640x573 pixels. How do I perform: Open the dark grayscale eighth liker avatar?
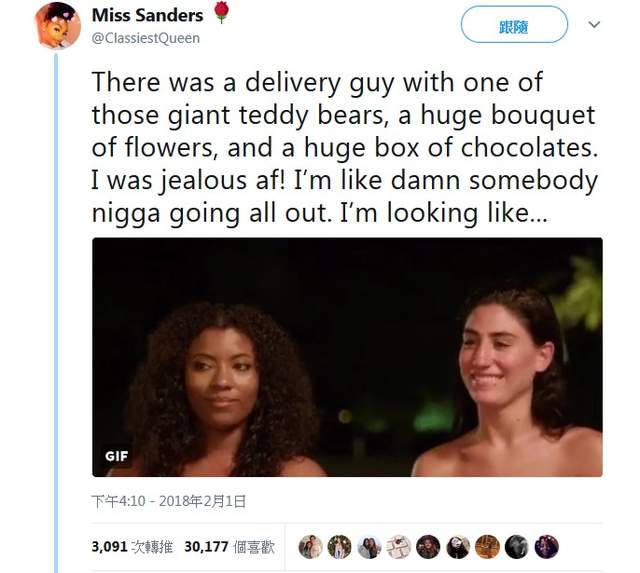(x=517, y=546)
